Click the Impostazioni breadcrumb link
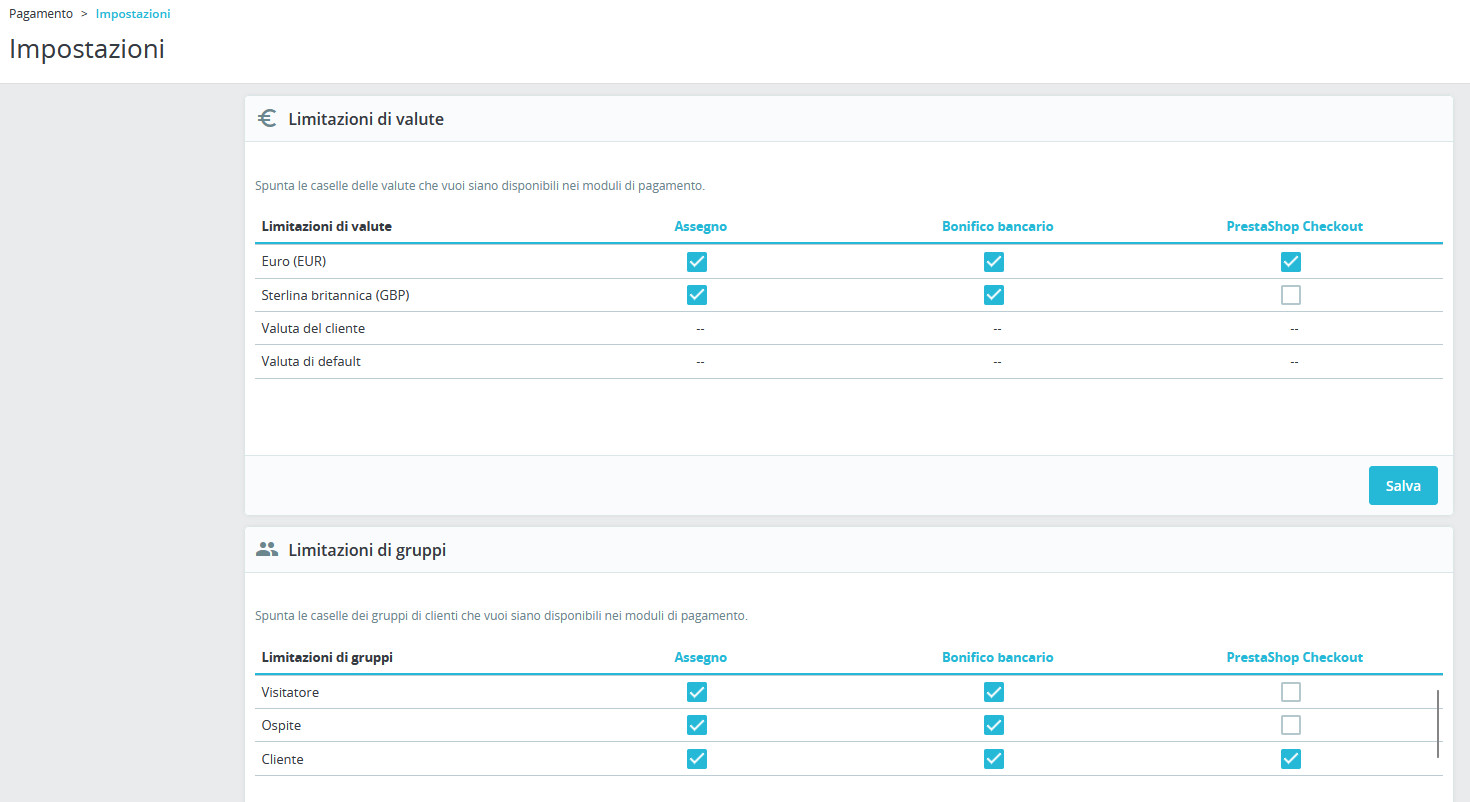The image size is (1470, 802). [133, 14]
